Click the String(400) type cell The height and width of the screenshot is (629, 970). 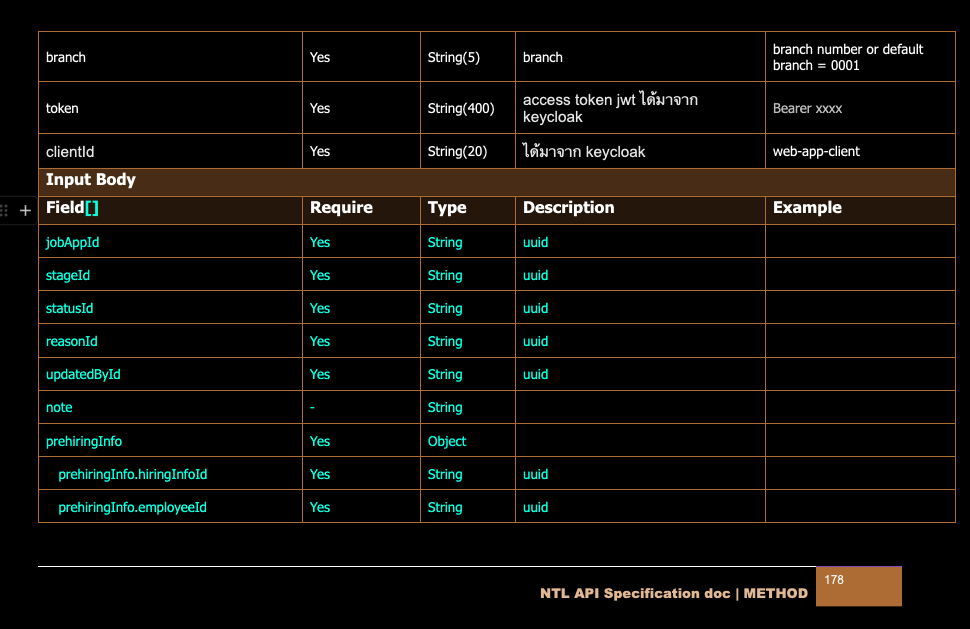coord(461,108)
